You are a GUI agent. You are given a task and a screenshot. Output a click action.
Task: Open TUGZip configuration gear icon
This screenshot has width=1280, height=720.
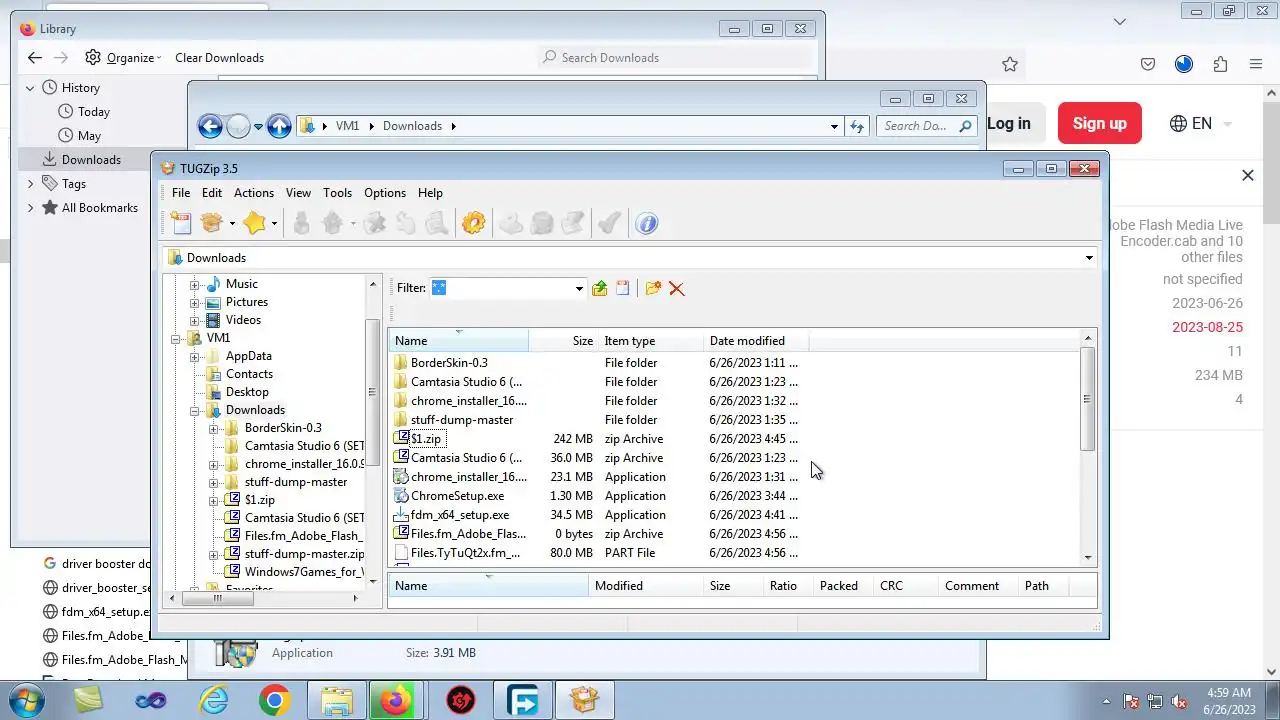(x=474, y=223)
